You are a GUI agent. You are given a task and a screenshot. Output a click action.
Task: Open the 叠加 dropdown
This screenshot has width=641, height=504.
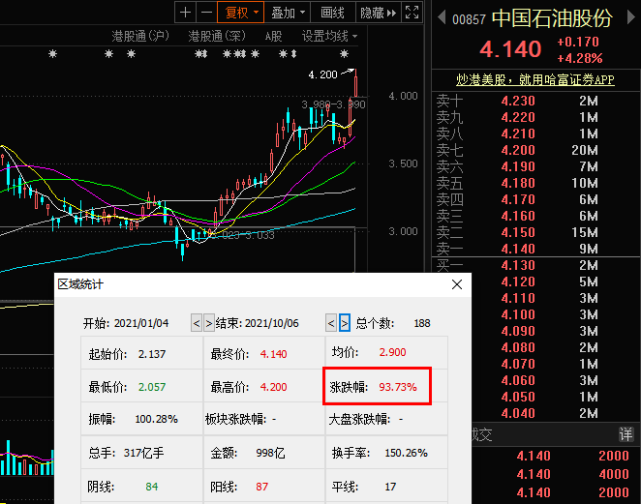(x=288, y=12)
